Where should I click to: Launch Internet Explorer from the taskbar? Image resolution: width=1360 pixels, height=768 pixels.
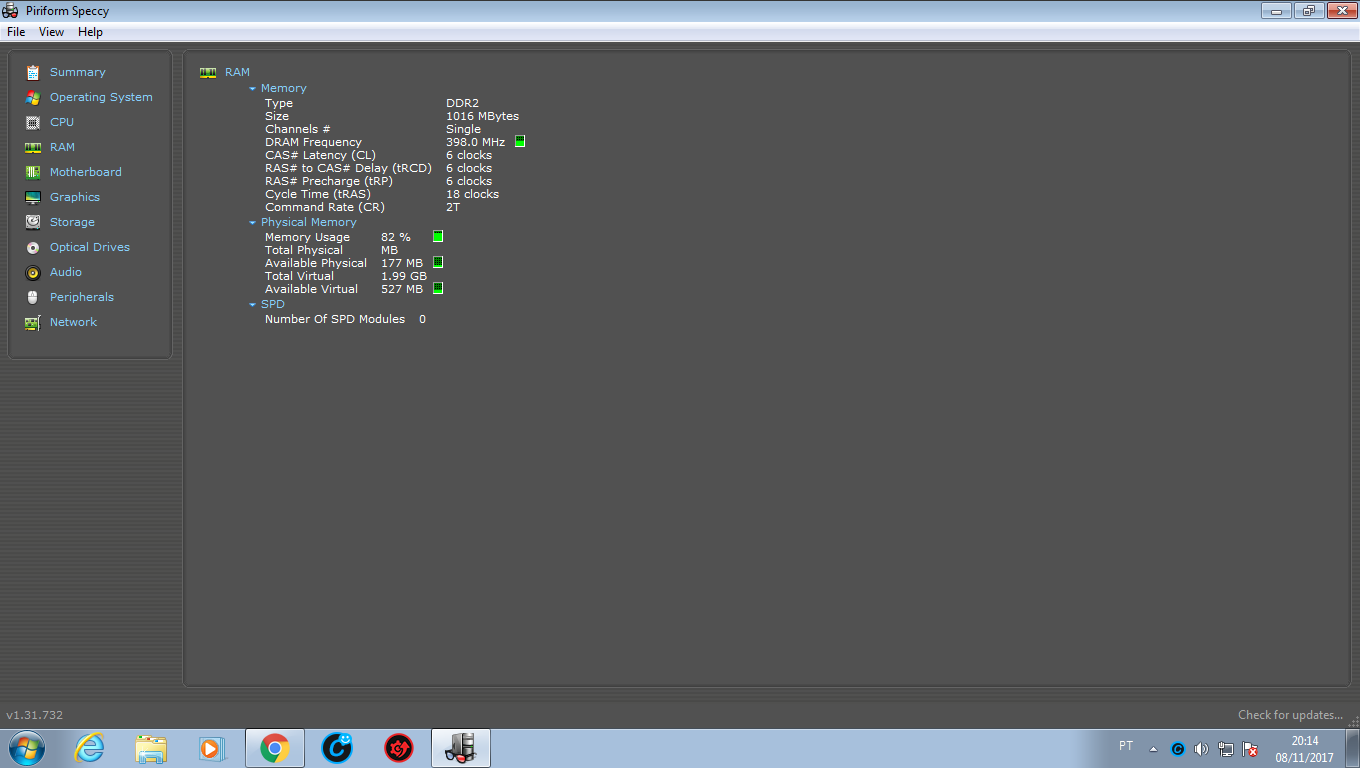pos(90,747)
